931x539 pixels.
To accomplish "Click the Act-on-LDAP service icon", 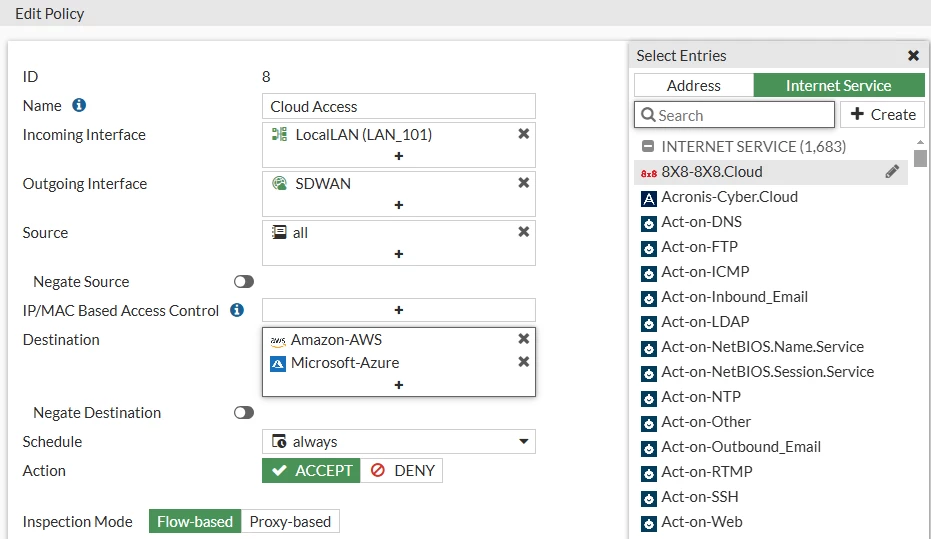I will tap(649, 323).
